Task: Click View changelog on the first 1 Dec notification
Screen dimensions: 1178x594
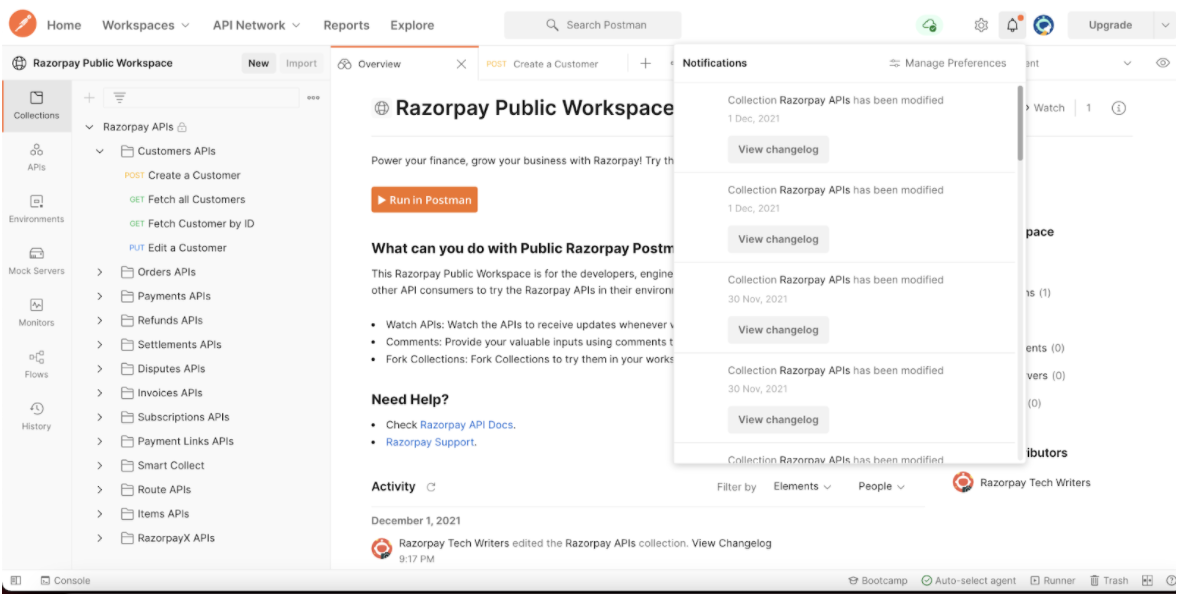Action: tap(778, 149)
